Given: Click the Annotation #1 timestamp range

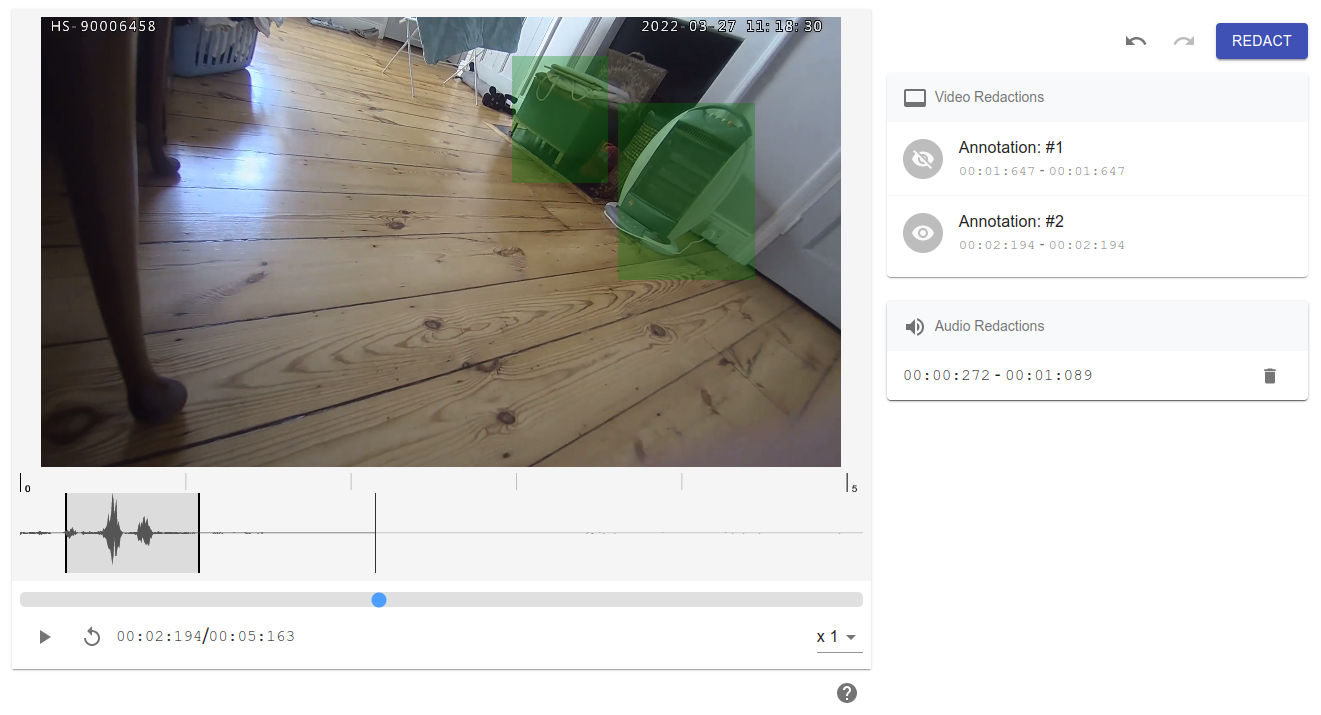Looking at the screenshot, I should [1042, 172].
